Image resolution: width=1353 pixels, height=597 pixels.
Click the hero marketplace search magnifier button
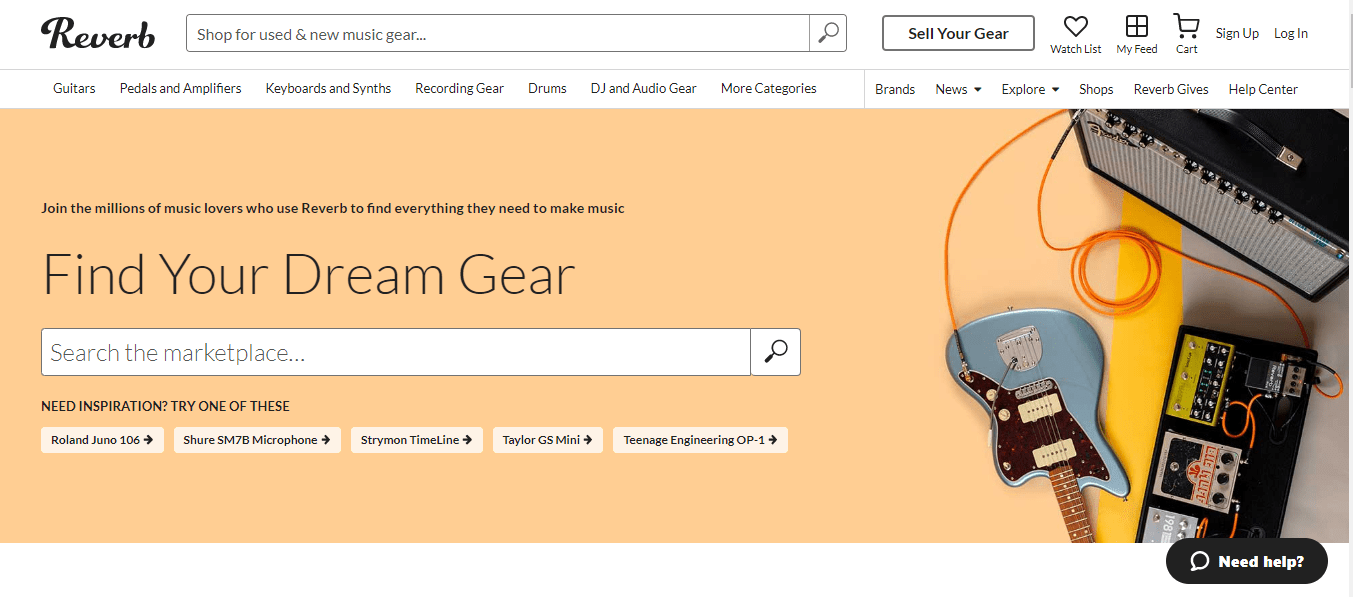click(x=775, y=352)
